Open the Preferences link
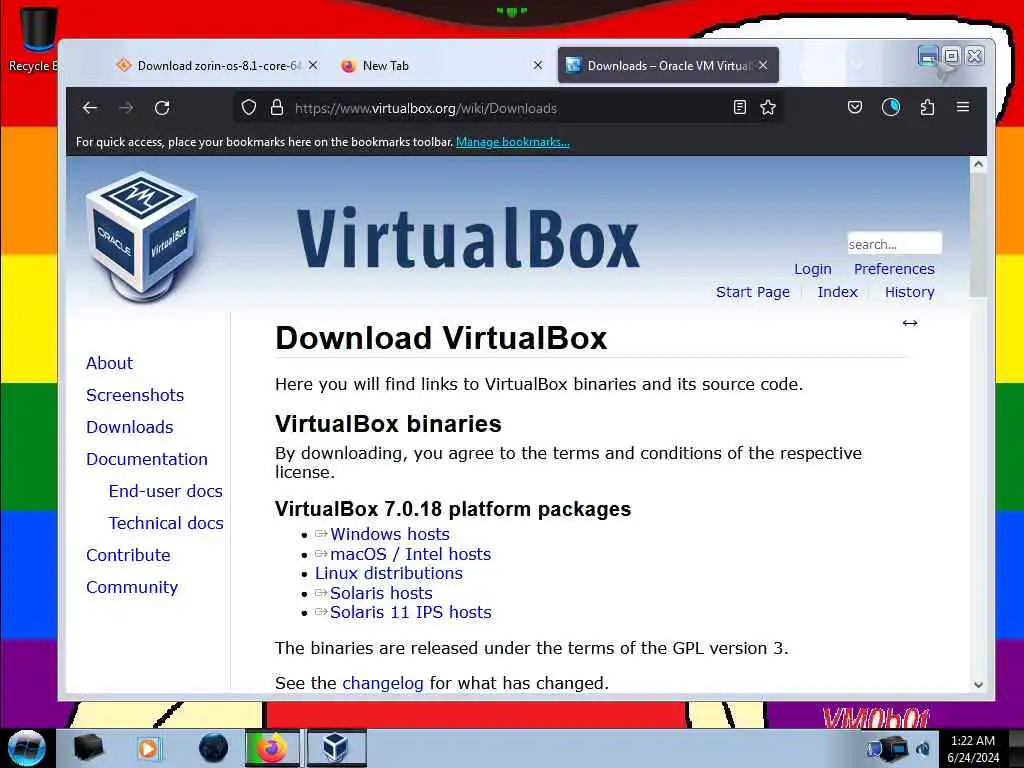 click(894, 269)
